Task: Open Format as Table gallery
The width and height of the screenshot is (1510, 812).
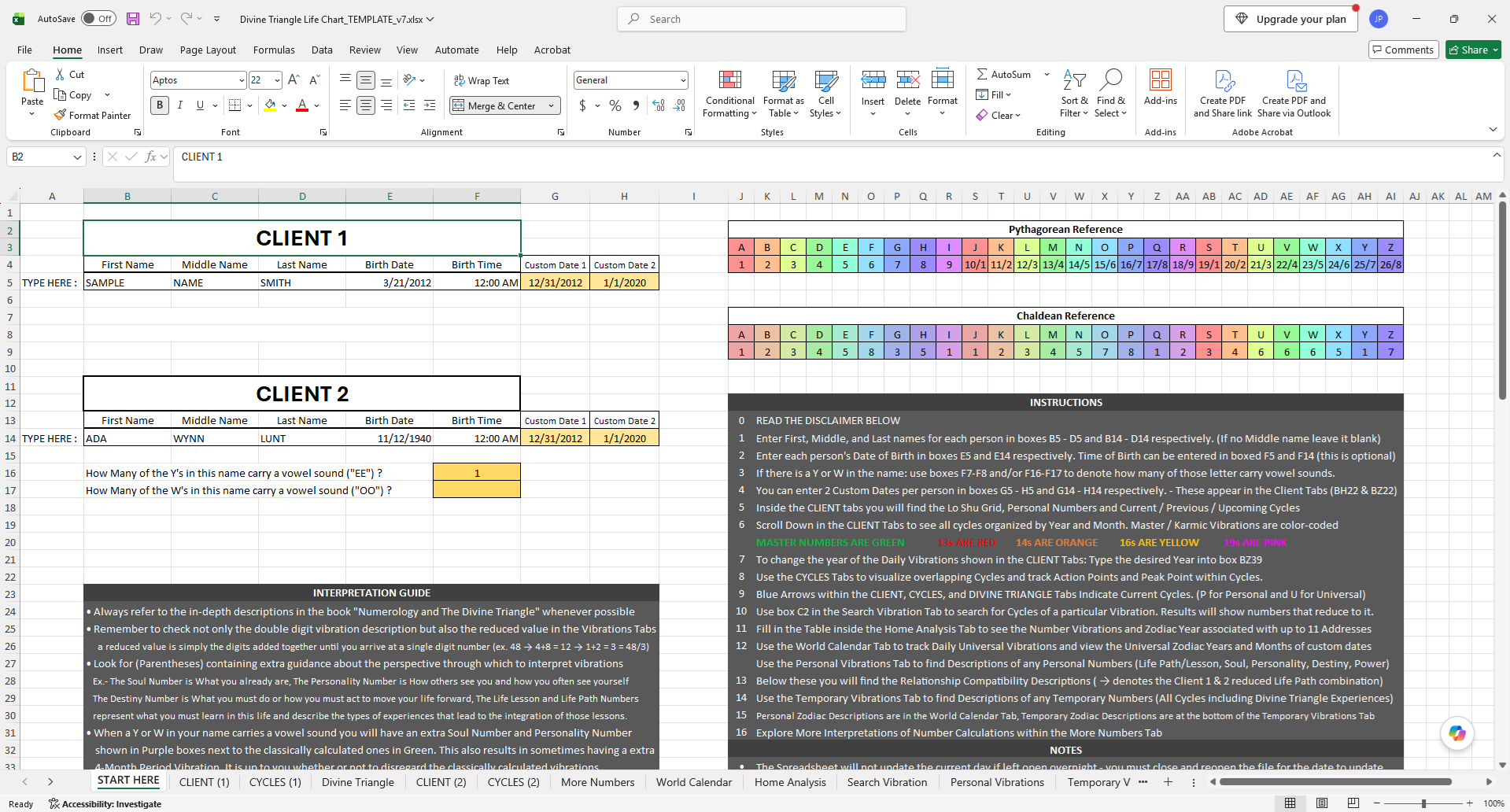Action: click(x=784, y=94)
